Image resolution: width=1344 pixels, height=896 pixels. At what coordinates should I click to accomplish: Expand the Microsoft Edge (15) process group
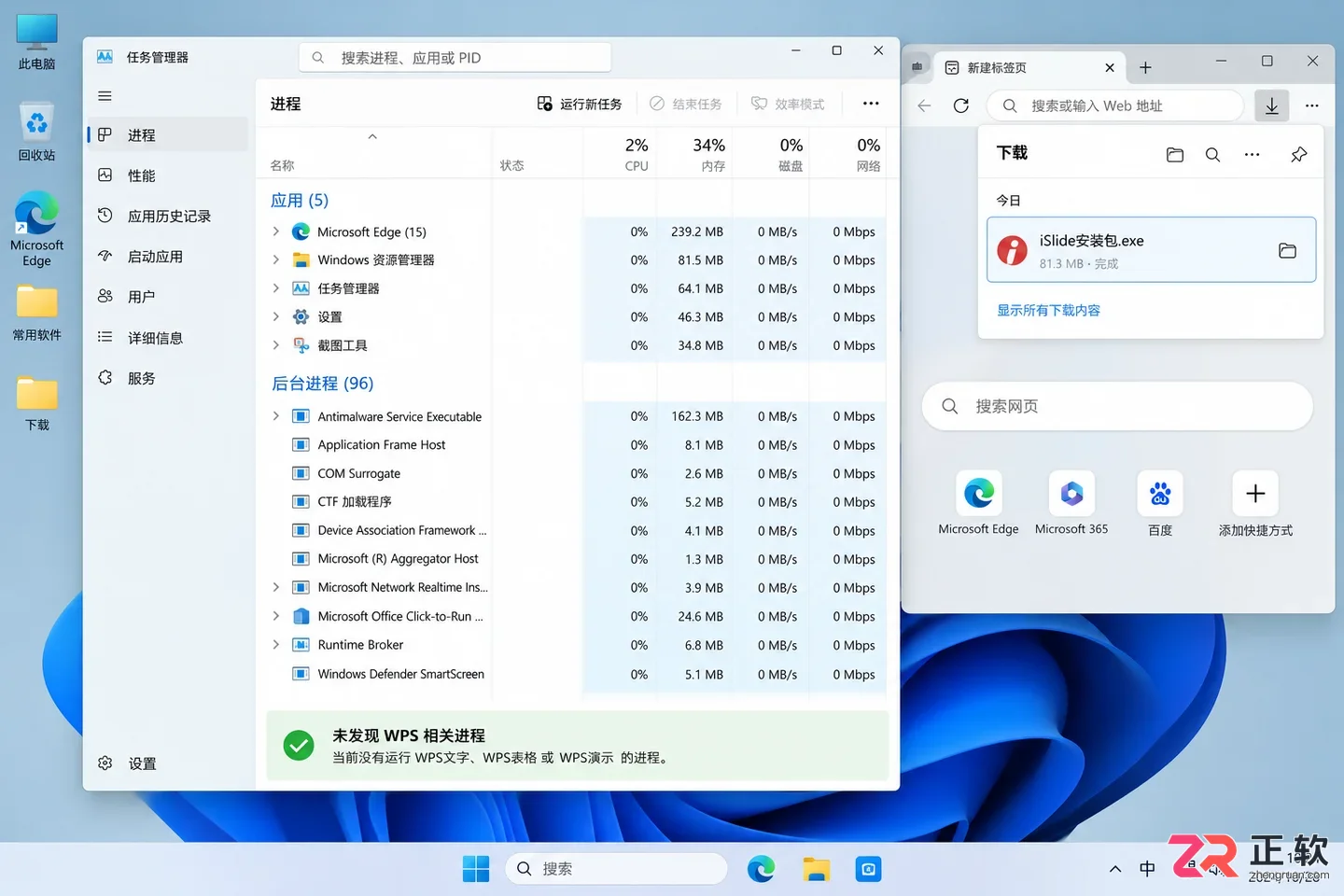coord(276,231)
